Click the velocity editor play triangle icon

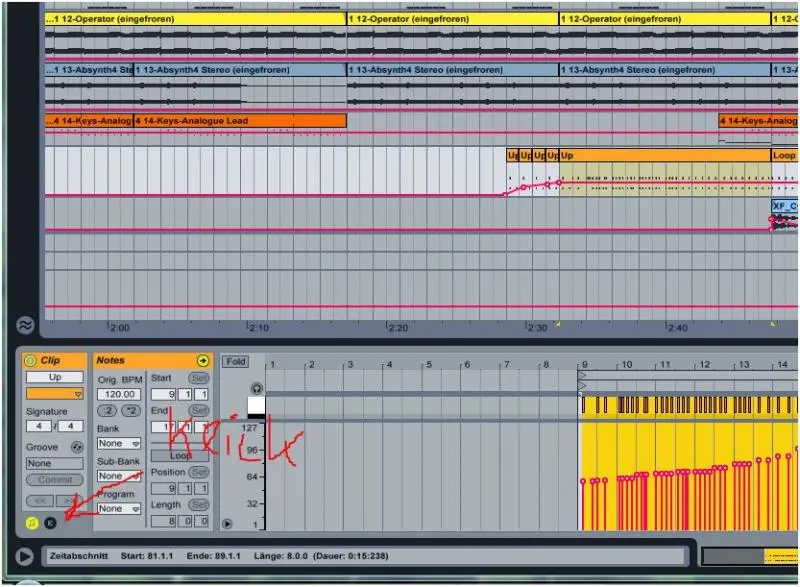coord(227,523)
